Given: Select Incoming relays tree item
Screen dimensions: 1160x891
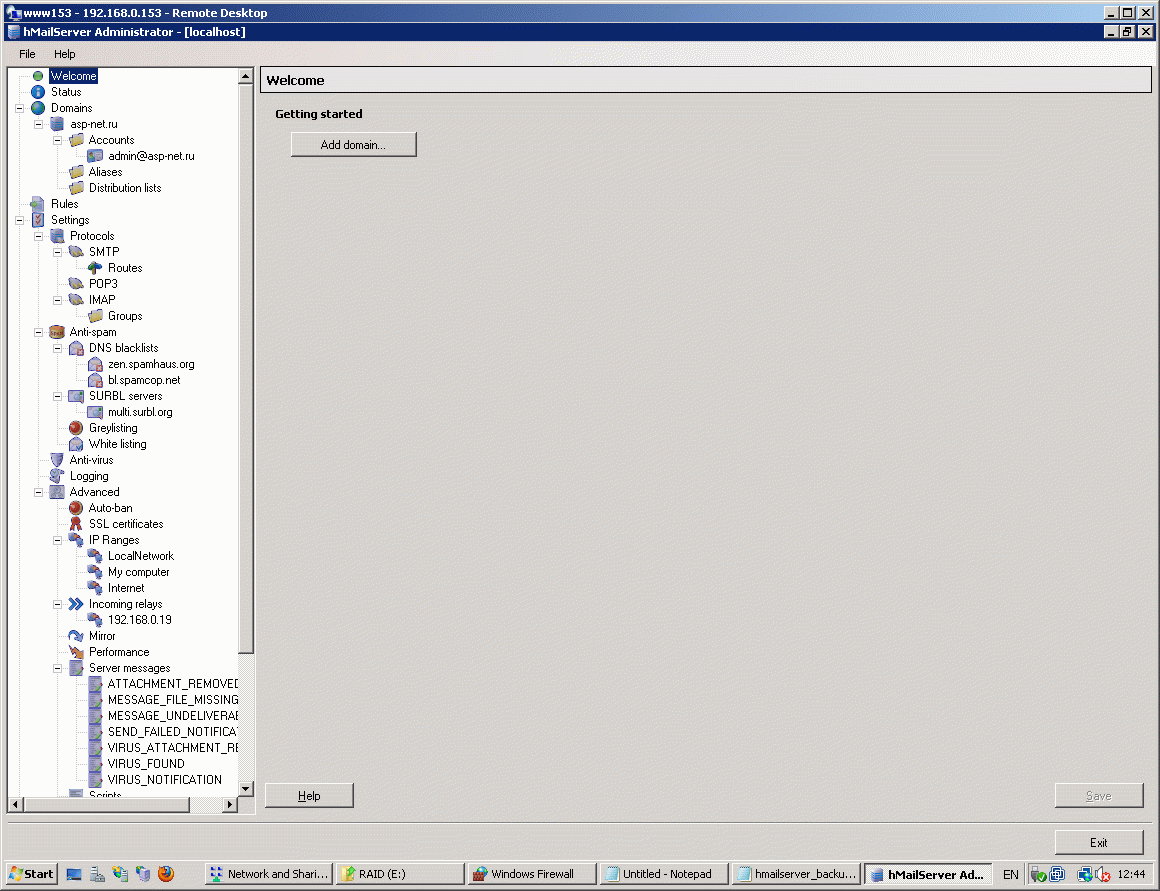Looking at the screenshot, I should pos(125,605).
